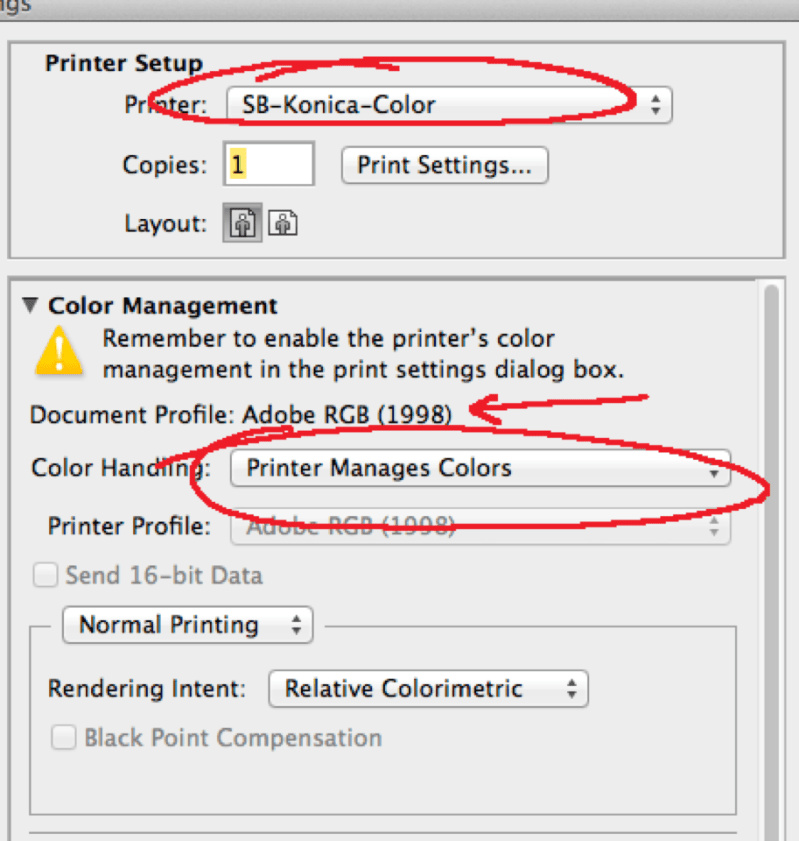Open the Normal Printing mode dropdown
This screenshot has width=799, height=841.
(x=187, y=625)
